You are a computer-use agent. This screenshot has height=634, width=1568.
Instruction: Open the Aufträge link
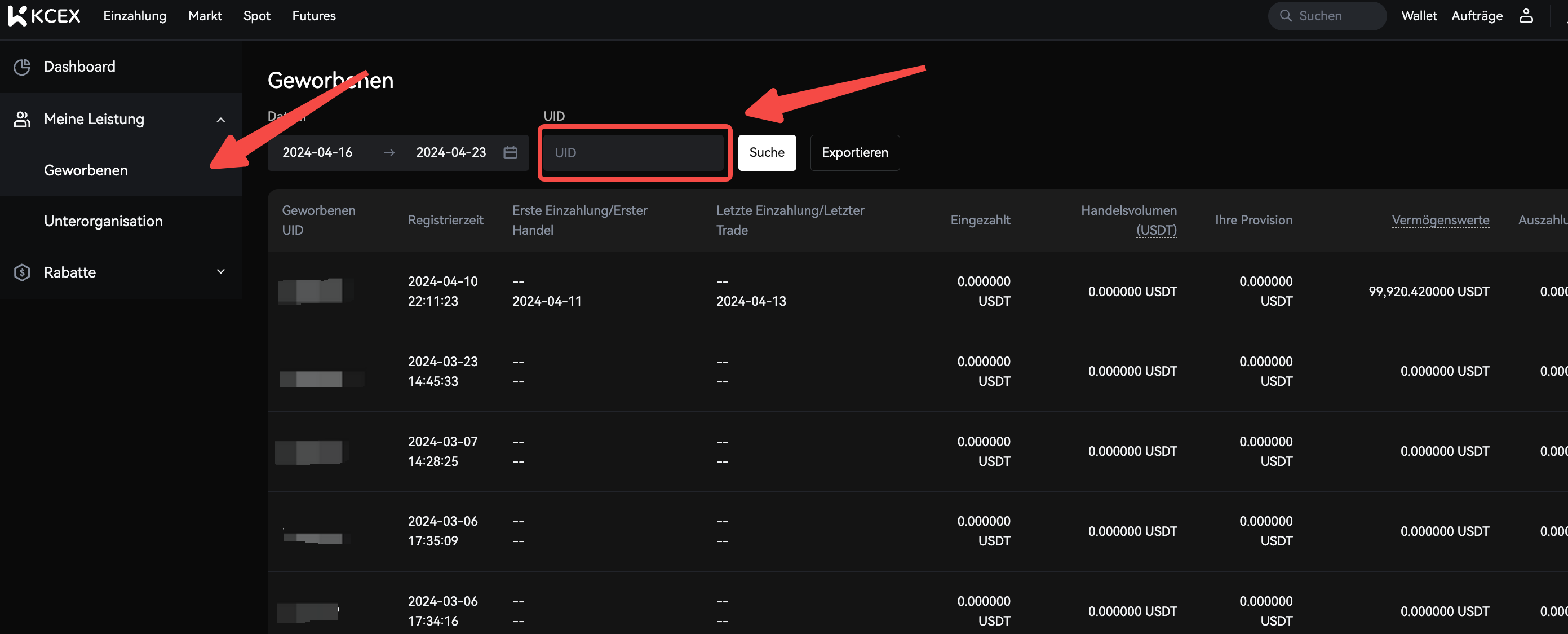point(1476,16)
